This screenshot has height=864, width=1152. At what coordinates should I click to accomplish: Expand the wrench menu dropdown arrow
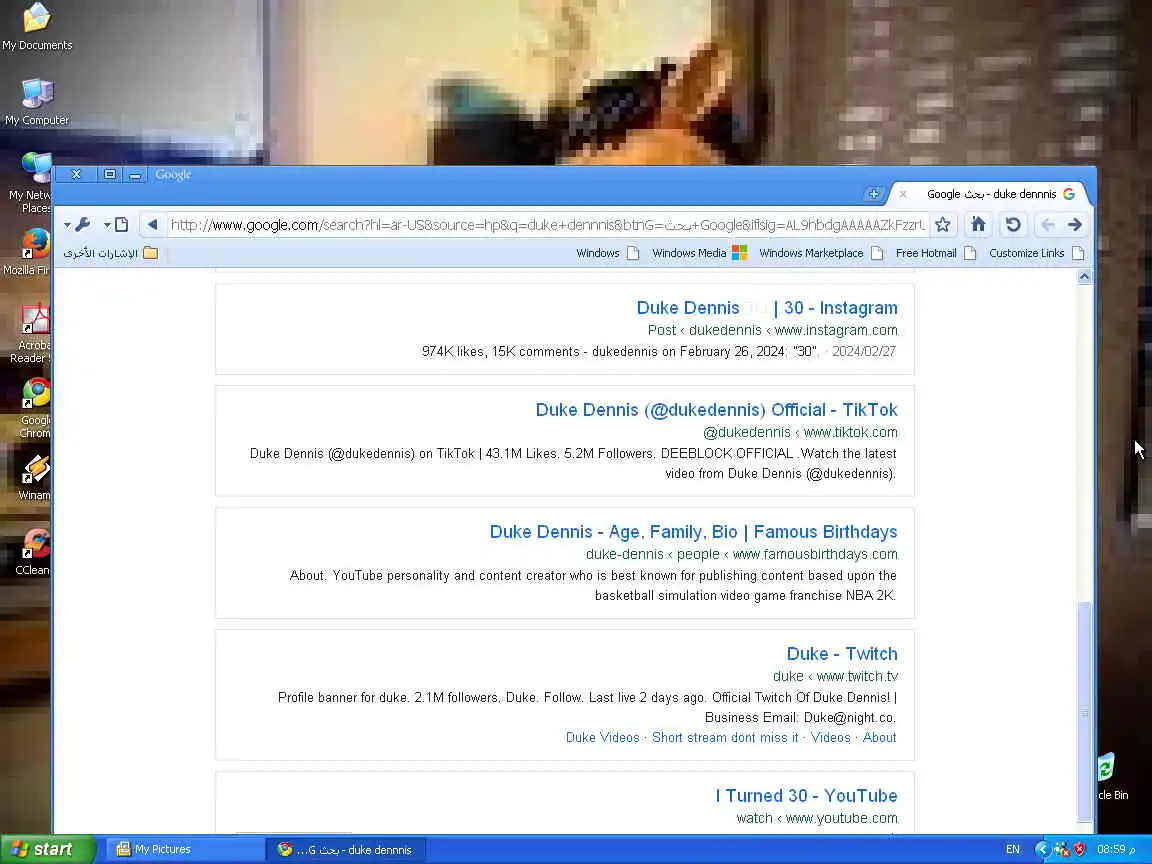point(67,225)
